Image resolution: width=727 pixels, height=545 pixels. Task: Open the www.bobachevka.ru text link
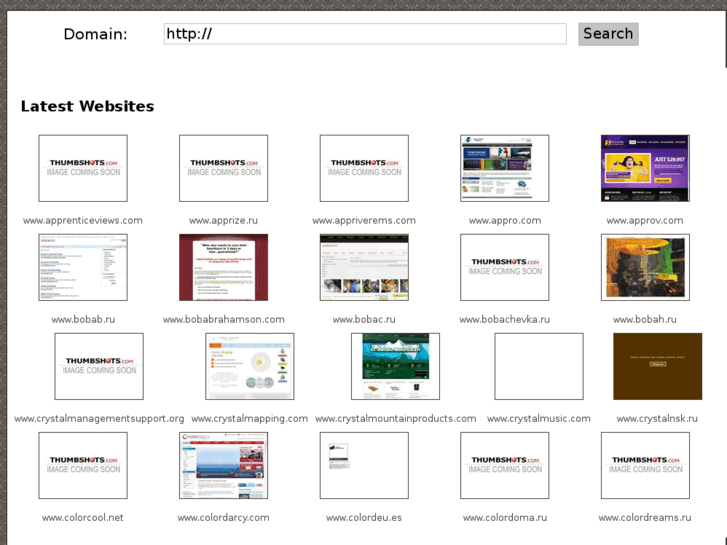point(504,319)
